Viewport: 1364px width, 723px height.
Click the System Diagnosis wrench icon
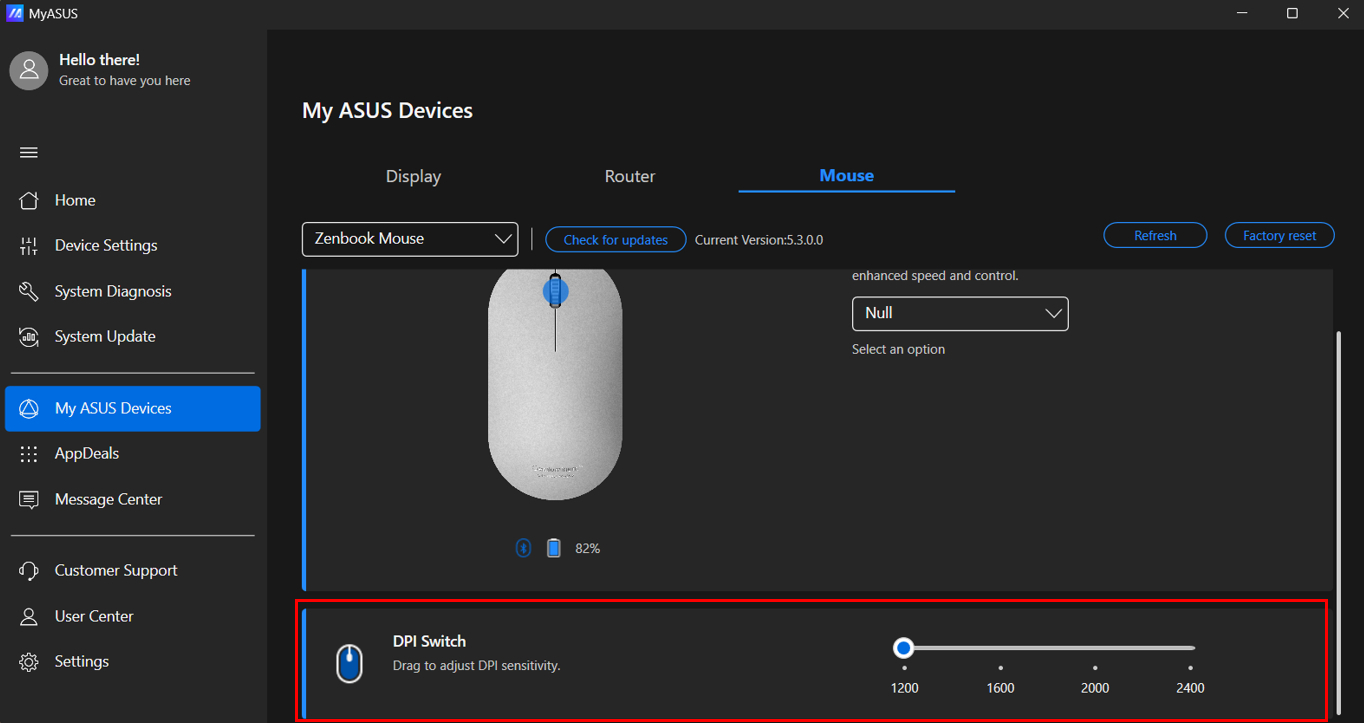click(x=29, y=291)
